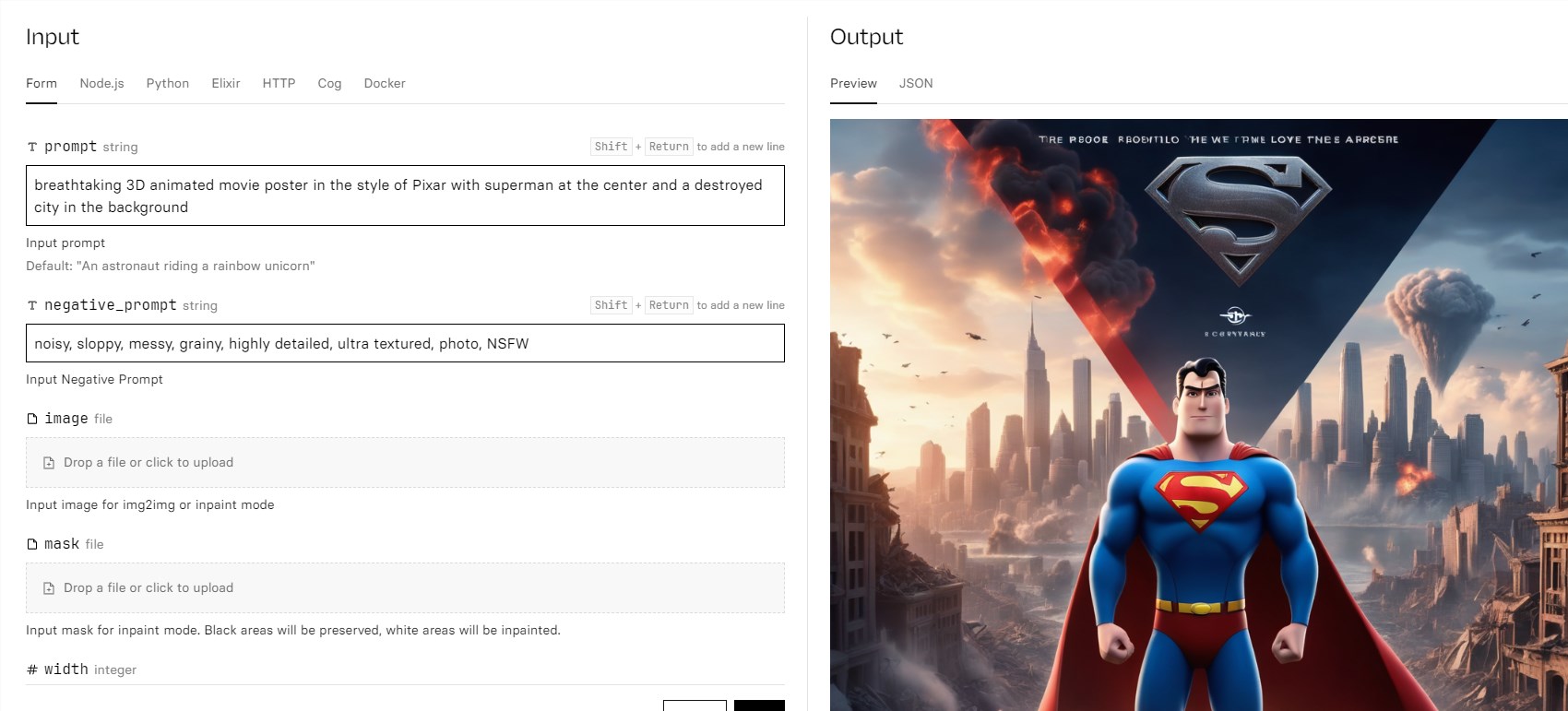Click the file icon next to image label
The height and width of the screenshot is (711, 1568).
click(32, 419)
